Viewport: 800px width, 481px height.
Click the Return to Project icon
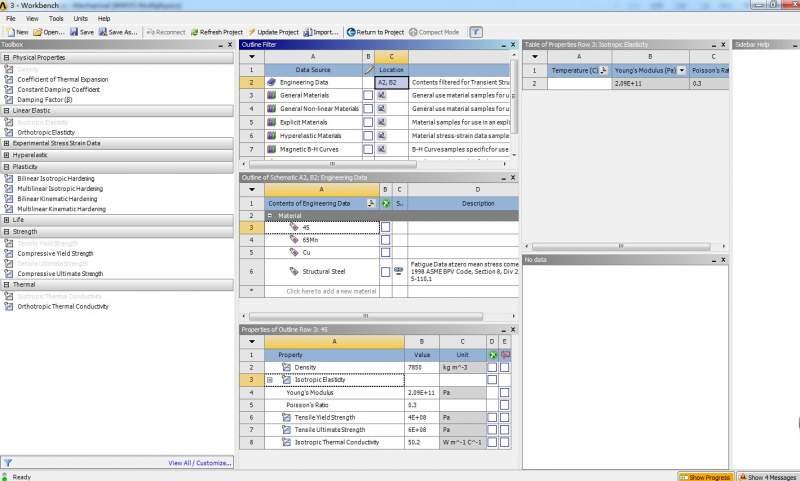coord(351,32)
